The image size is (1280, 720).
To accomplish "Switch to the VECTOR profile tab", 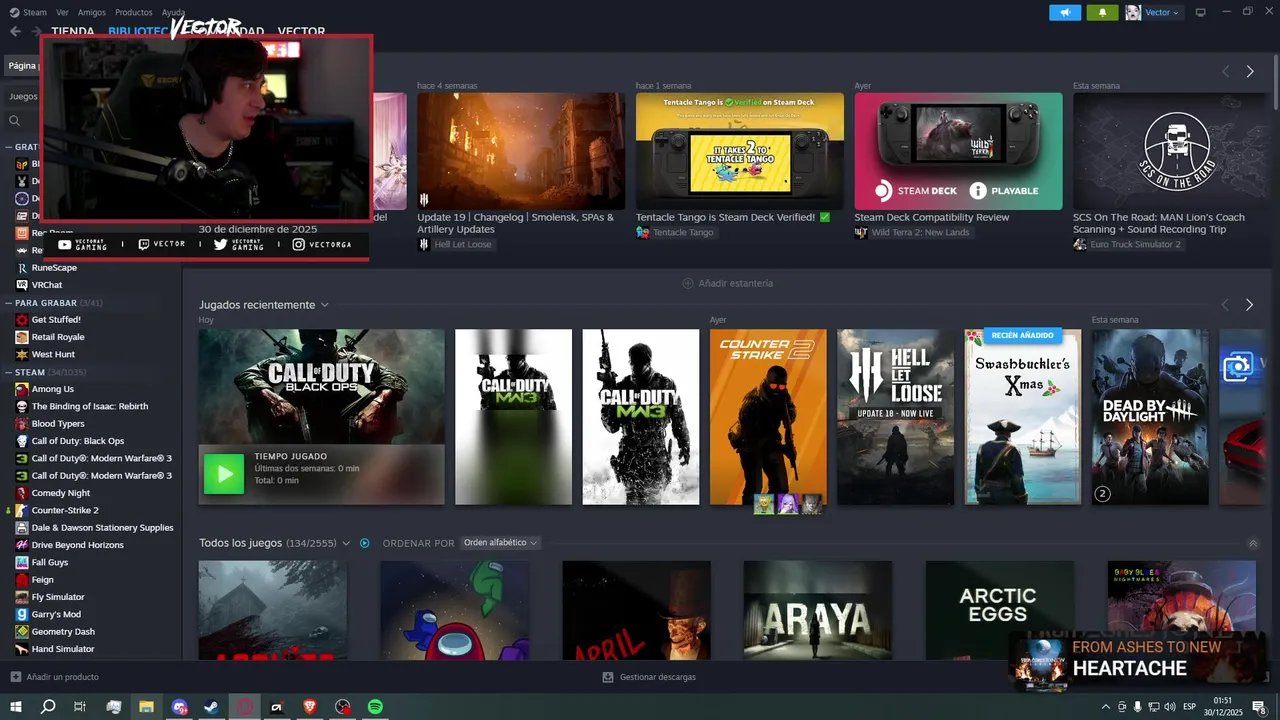I will point(301,31).
